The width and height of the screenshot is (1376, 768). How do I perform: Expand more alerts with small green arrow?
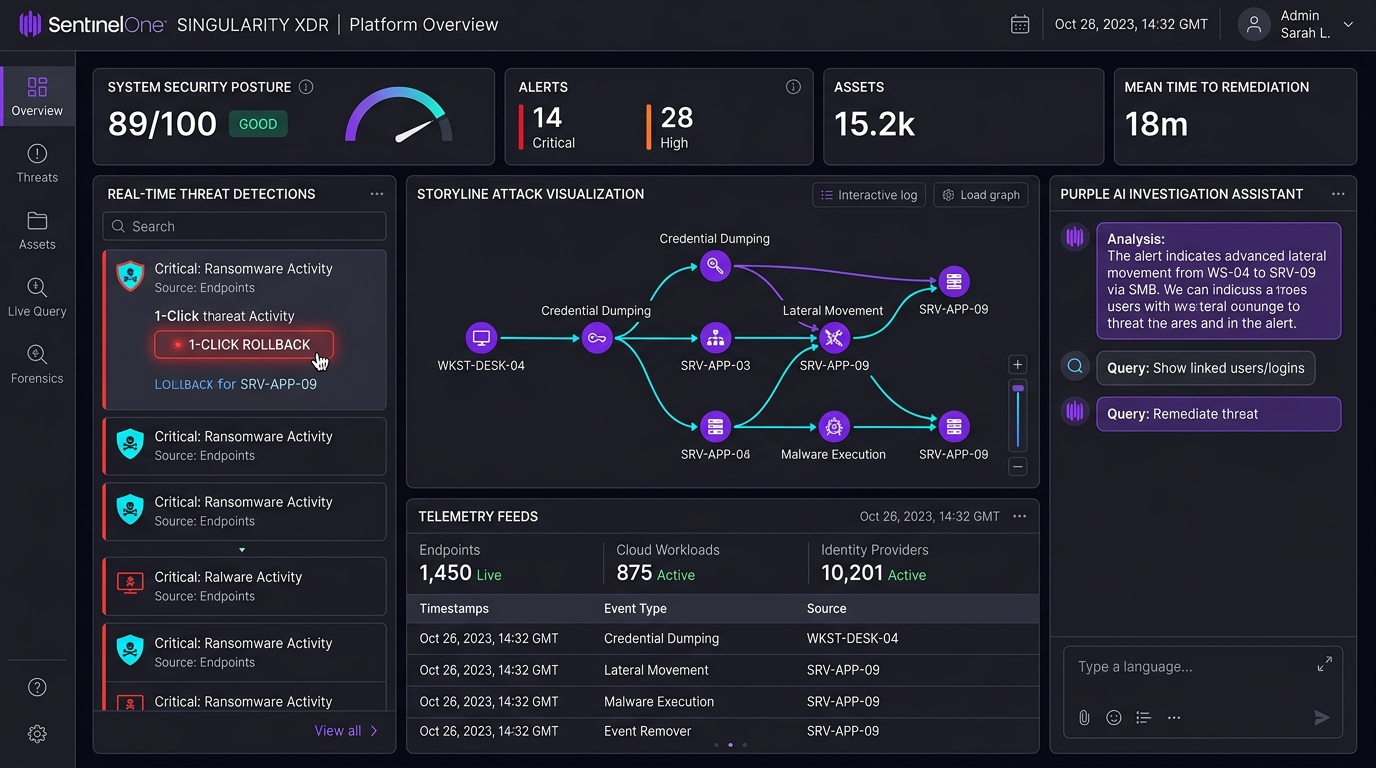pyautogui.click(x=242, y=549)
